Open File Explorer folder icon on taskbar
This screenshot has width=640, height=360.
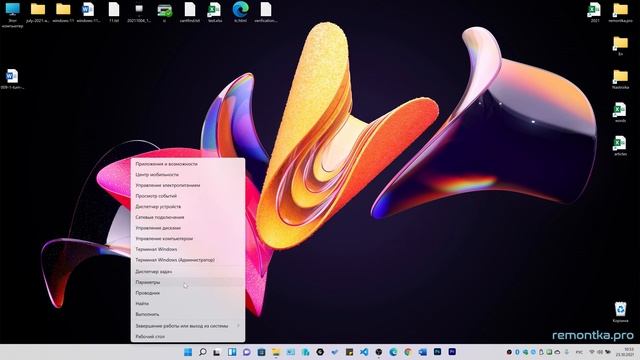pyautogui.click(x=276, y=352)
